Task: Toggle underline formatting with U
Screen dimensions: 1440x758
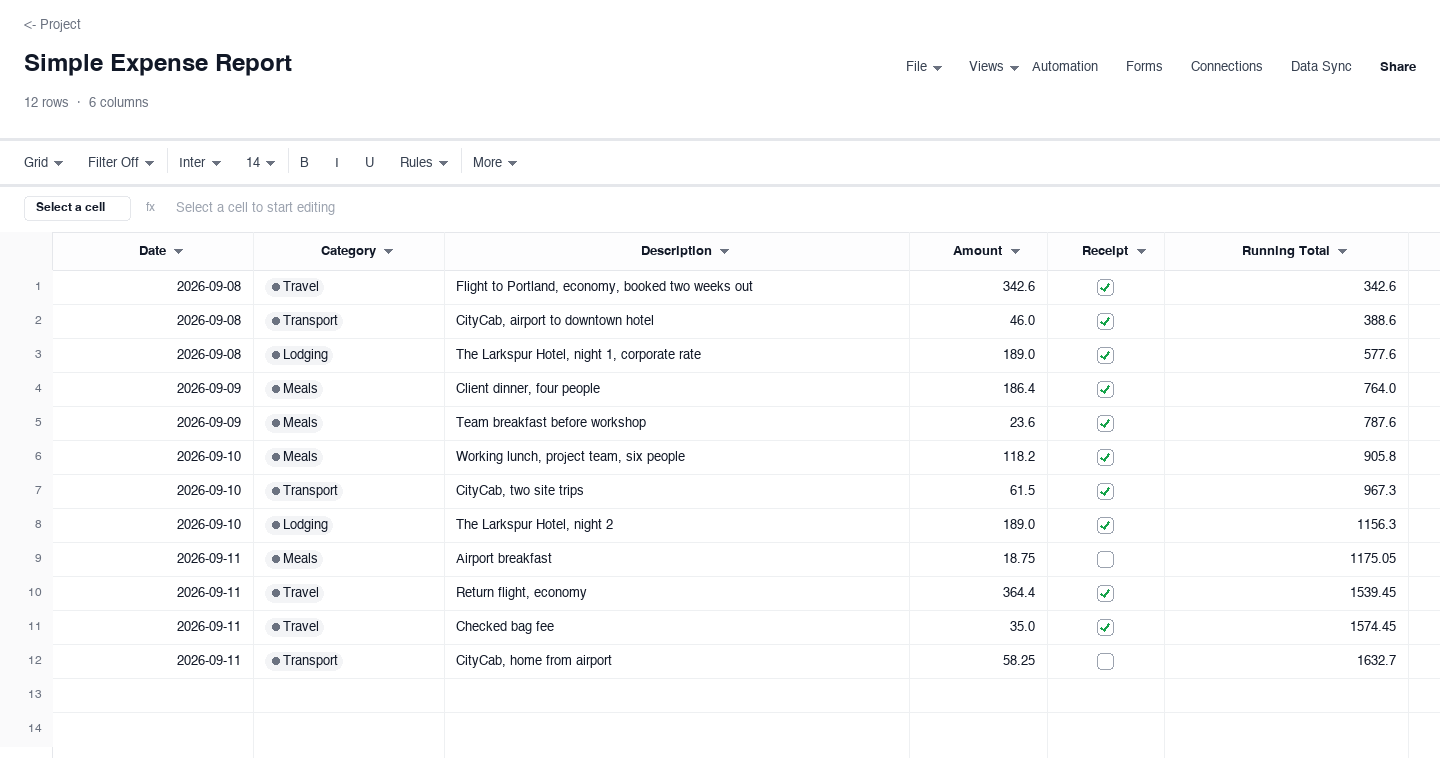Action: pos(369,162)
